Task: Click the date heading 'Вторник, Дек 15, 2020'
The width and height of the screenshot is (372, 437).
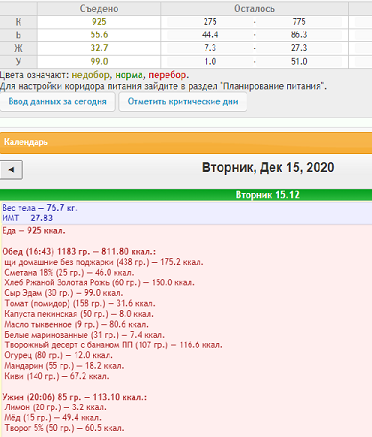Action: point(268,168)
